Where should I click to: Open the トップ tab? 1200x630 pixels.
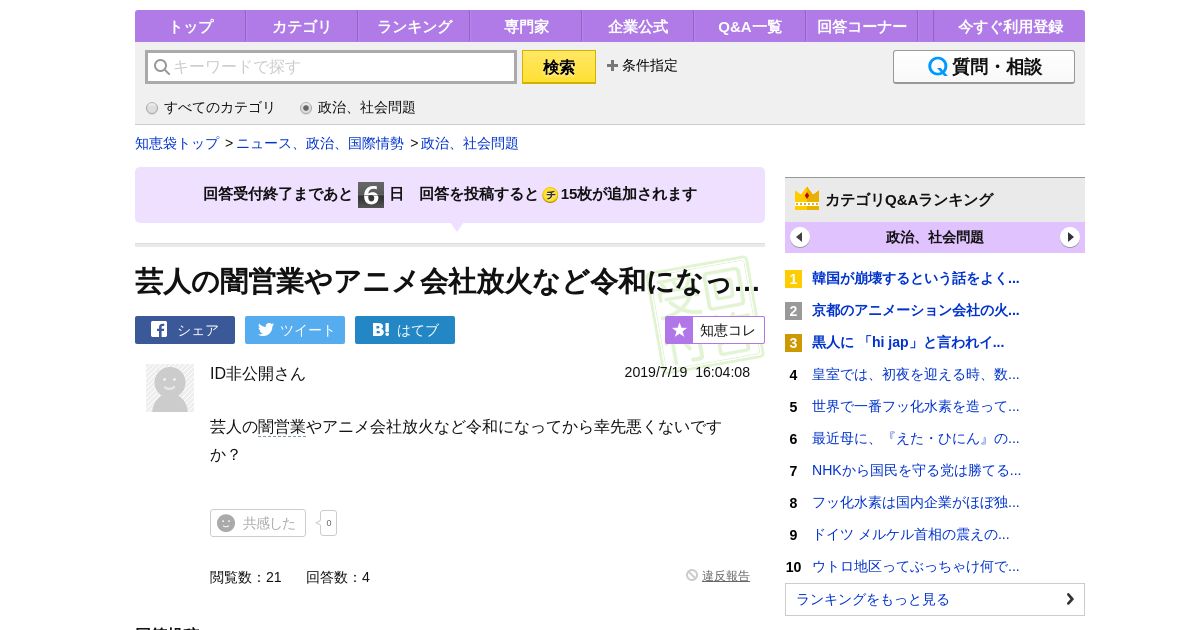pyautogui.click(x=190, y=27)
